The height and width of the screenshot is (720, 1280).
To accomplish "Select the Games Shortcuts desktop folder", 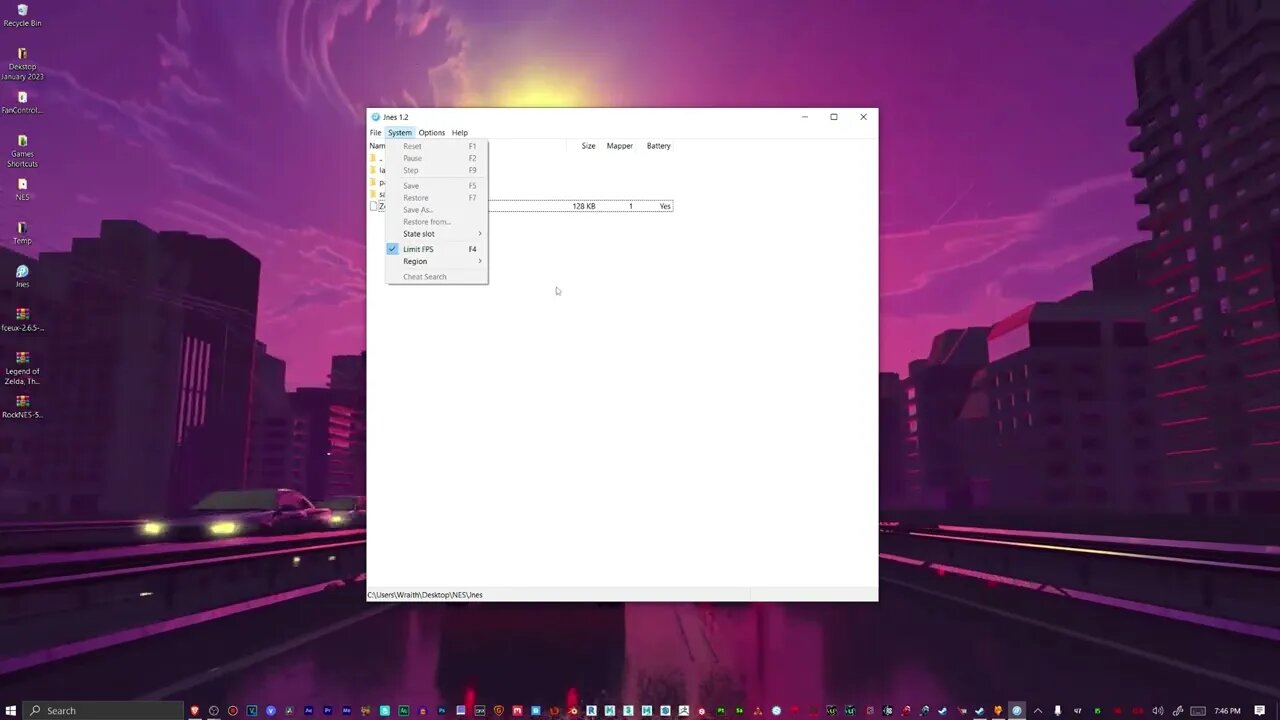I will tap(22, 151).
